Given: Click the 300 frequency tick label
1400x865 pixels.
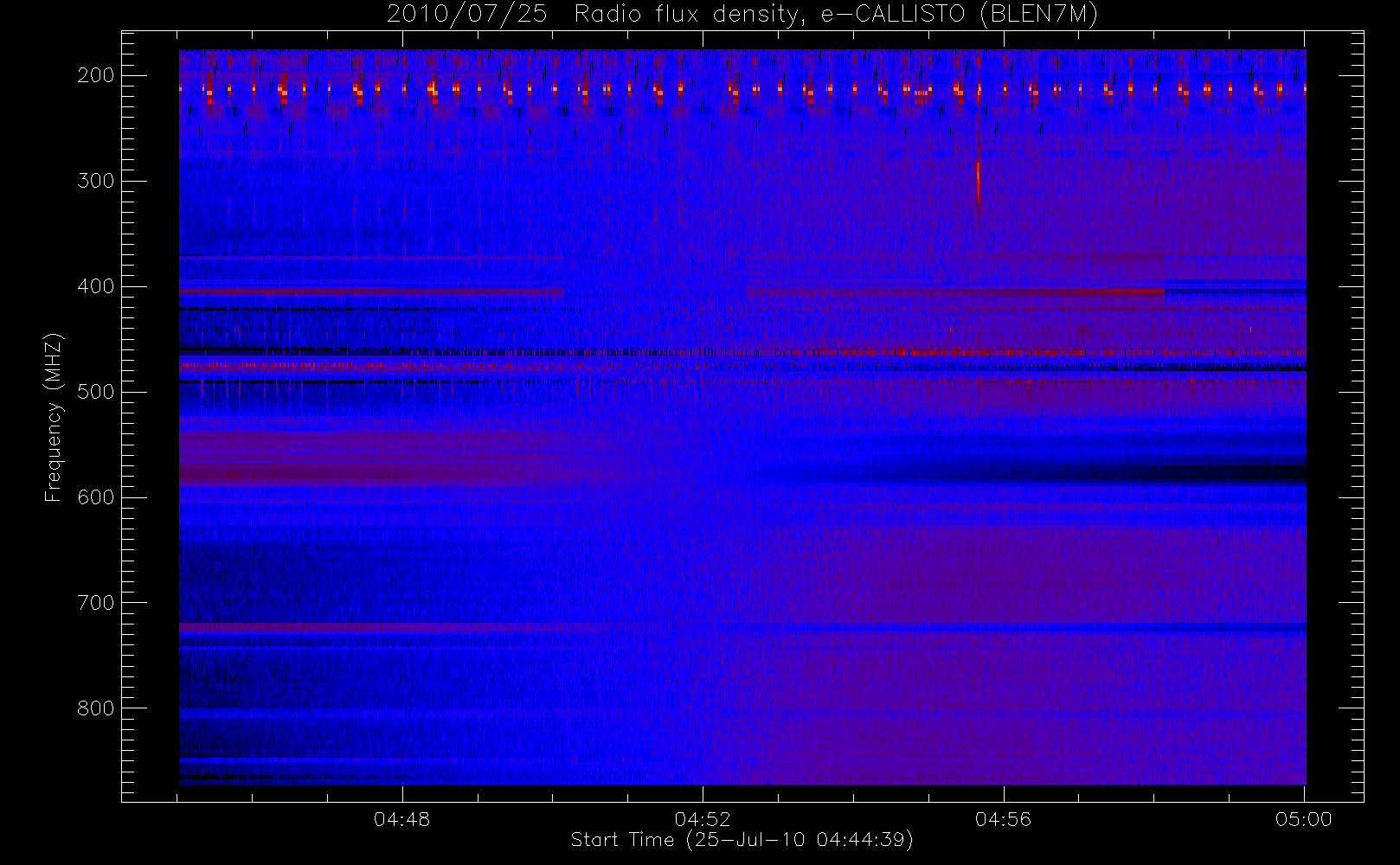Looking at the screenshot, I should click(x=95, y=181).
